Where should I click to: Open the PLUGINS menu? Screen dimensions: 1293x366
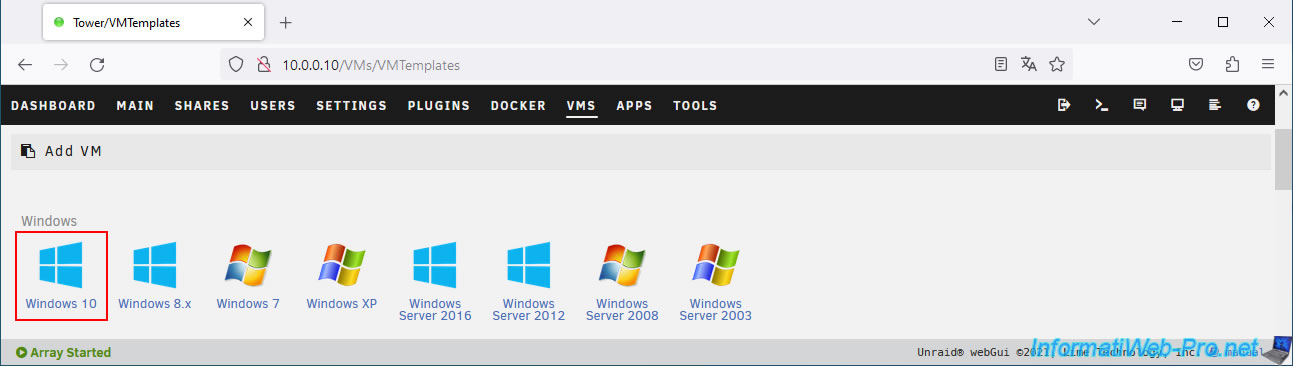tap(438, 105)
